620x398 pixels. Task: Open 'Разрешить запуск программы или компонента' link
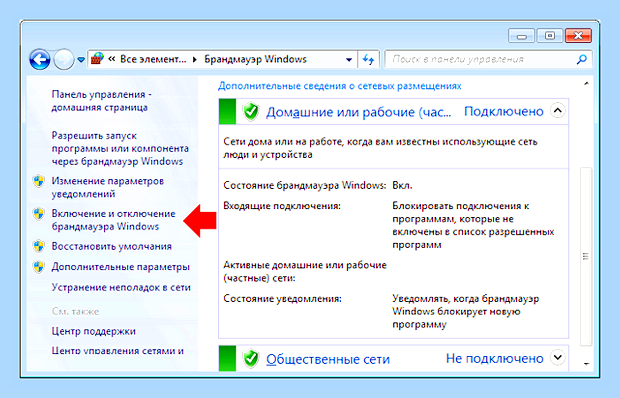click(120, 148)
